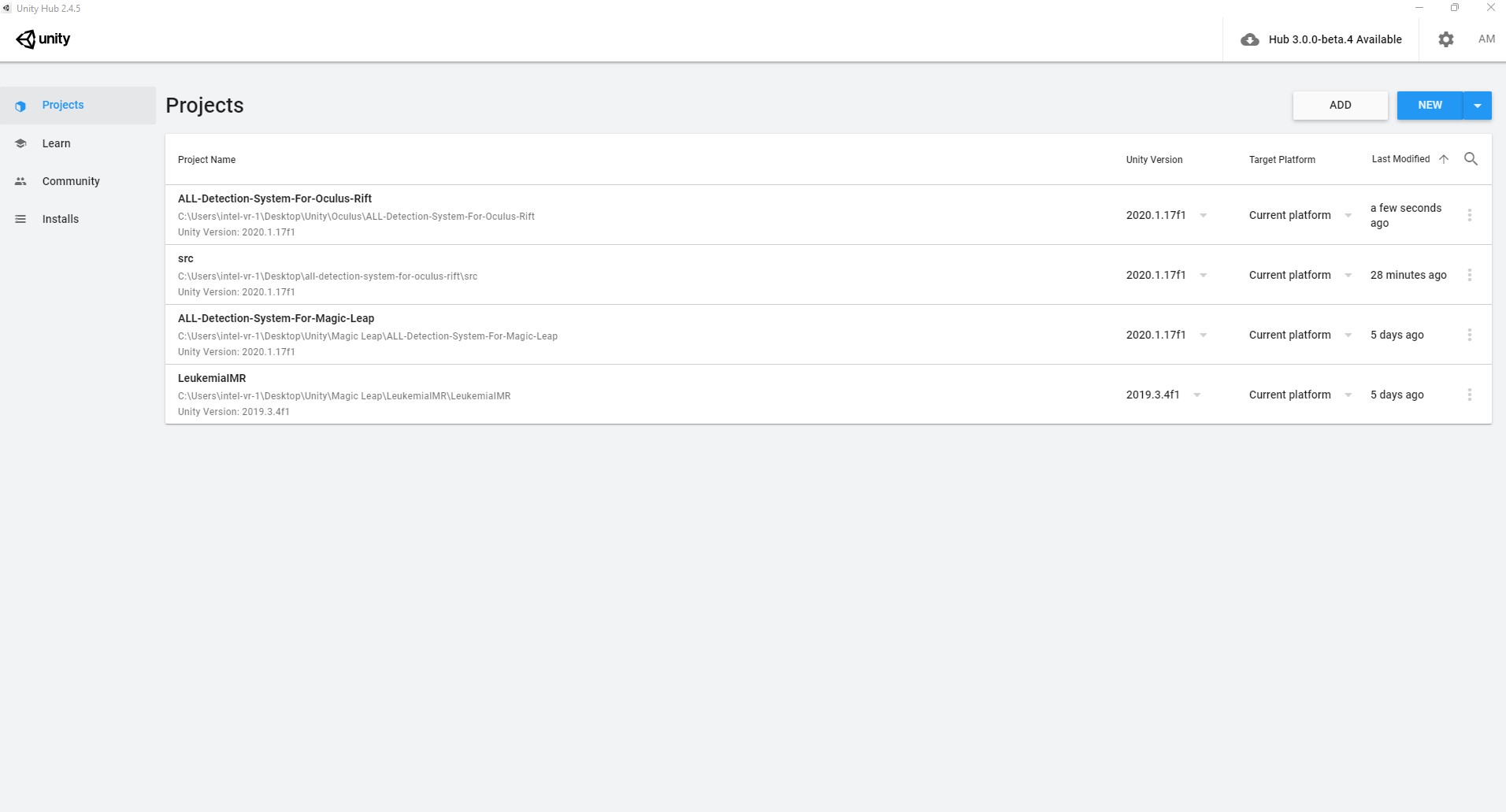1506x812 pixels.
Task: Open the Hub update cloud download icon
Action: pyautogui.click(x=1249, y=39)
